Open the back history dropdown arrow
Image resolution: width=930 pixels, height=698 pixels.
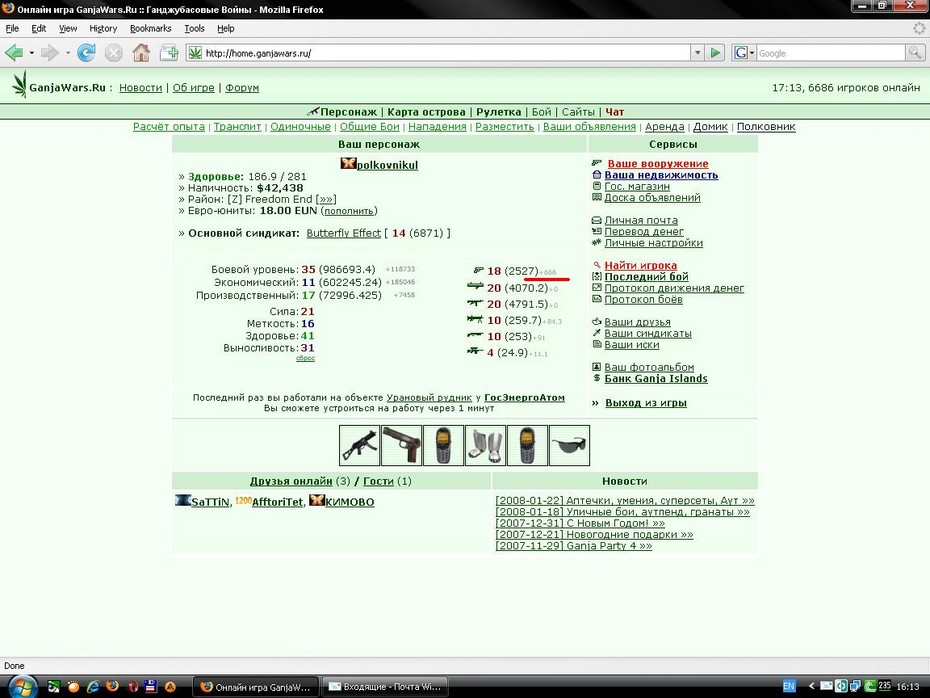pyautogui.click(x=31, y=53)
